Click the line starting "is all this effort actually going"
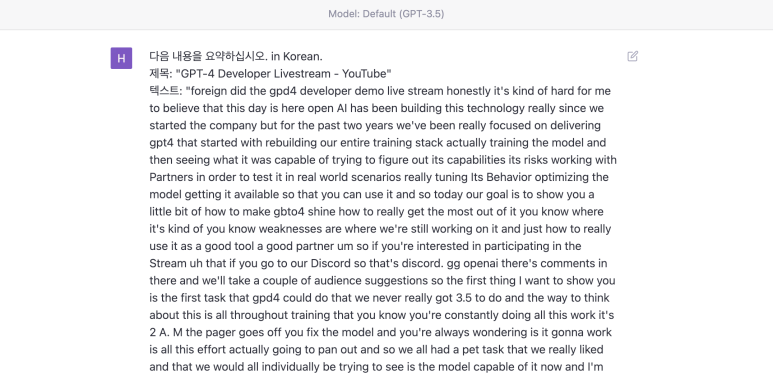This screenshot has width=773, height=375. (x=377, y=349)
